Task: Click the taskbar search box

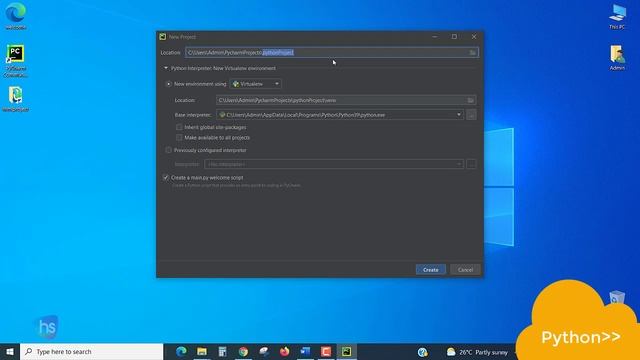Action: [91, 351]
